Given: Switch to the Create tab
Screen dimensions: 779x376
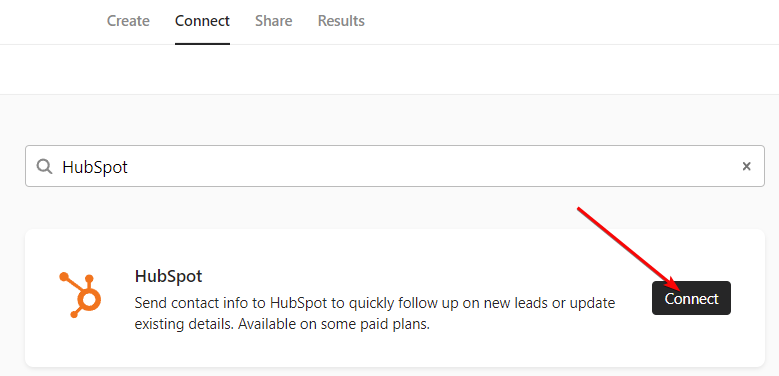Looking at the screenshot, I should 128,21.
